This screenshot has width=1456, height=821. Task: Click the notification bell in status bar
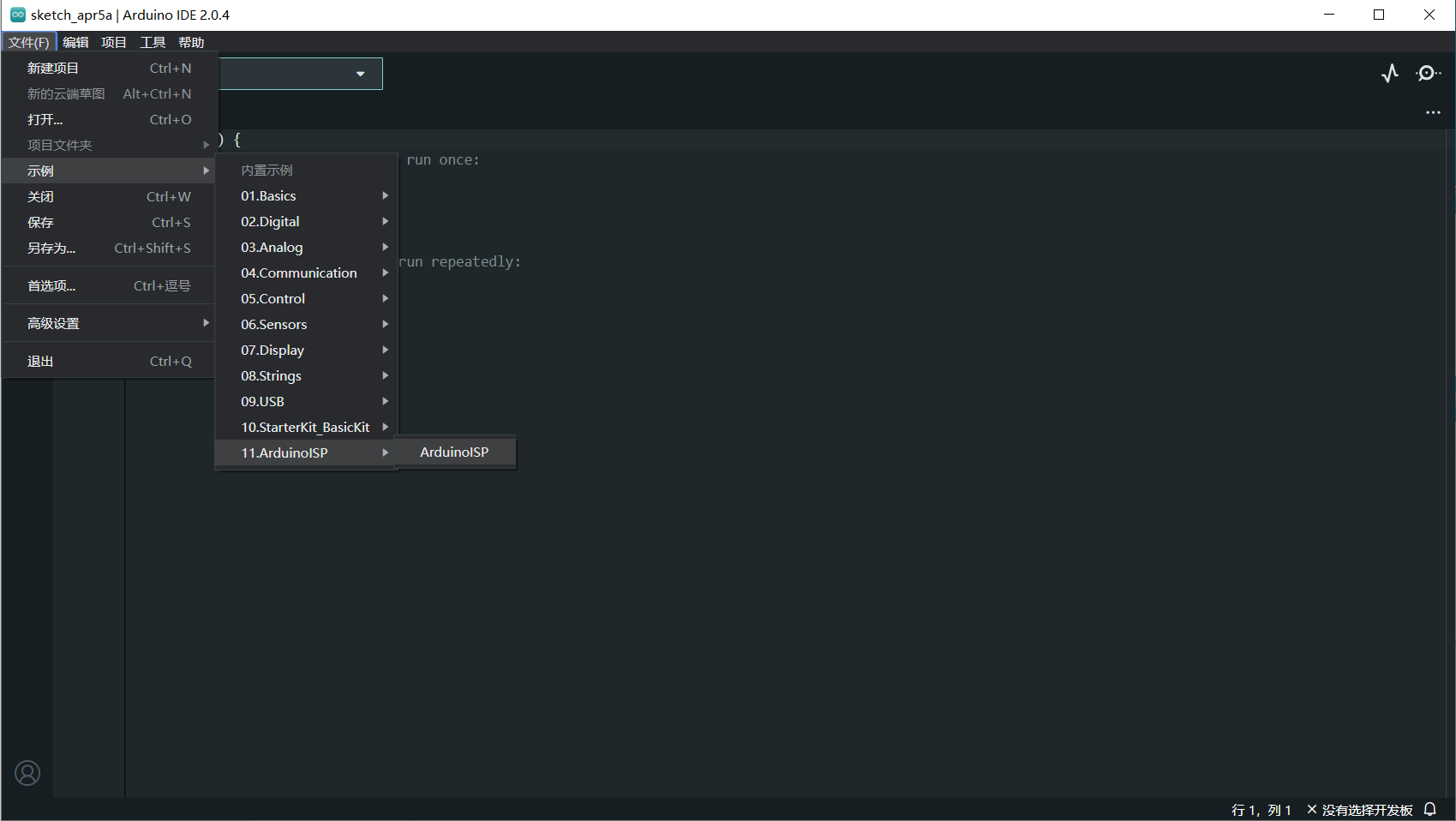pos(1429,810)
